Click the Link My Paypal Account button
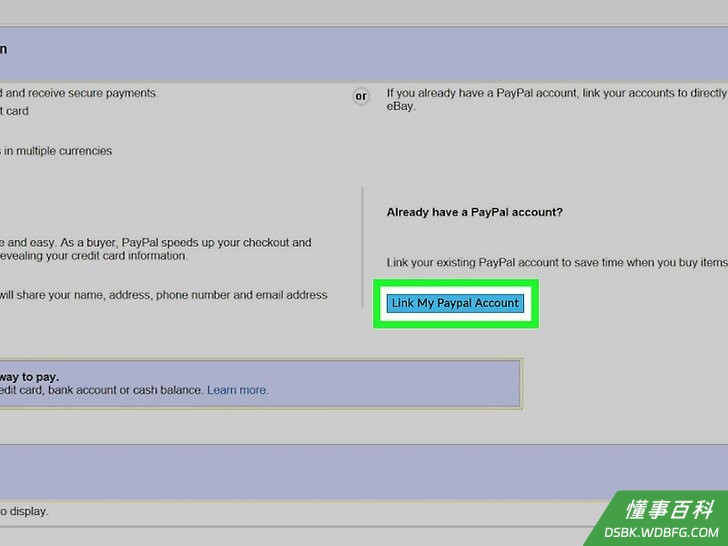728x546 pixels. pos(455,303)
